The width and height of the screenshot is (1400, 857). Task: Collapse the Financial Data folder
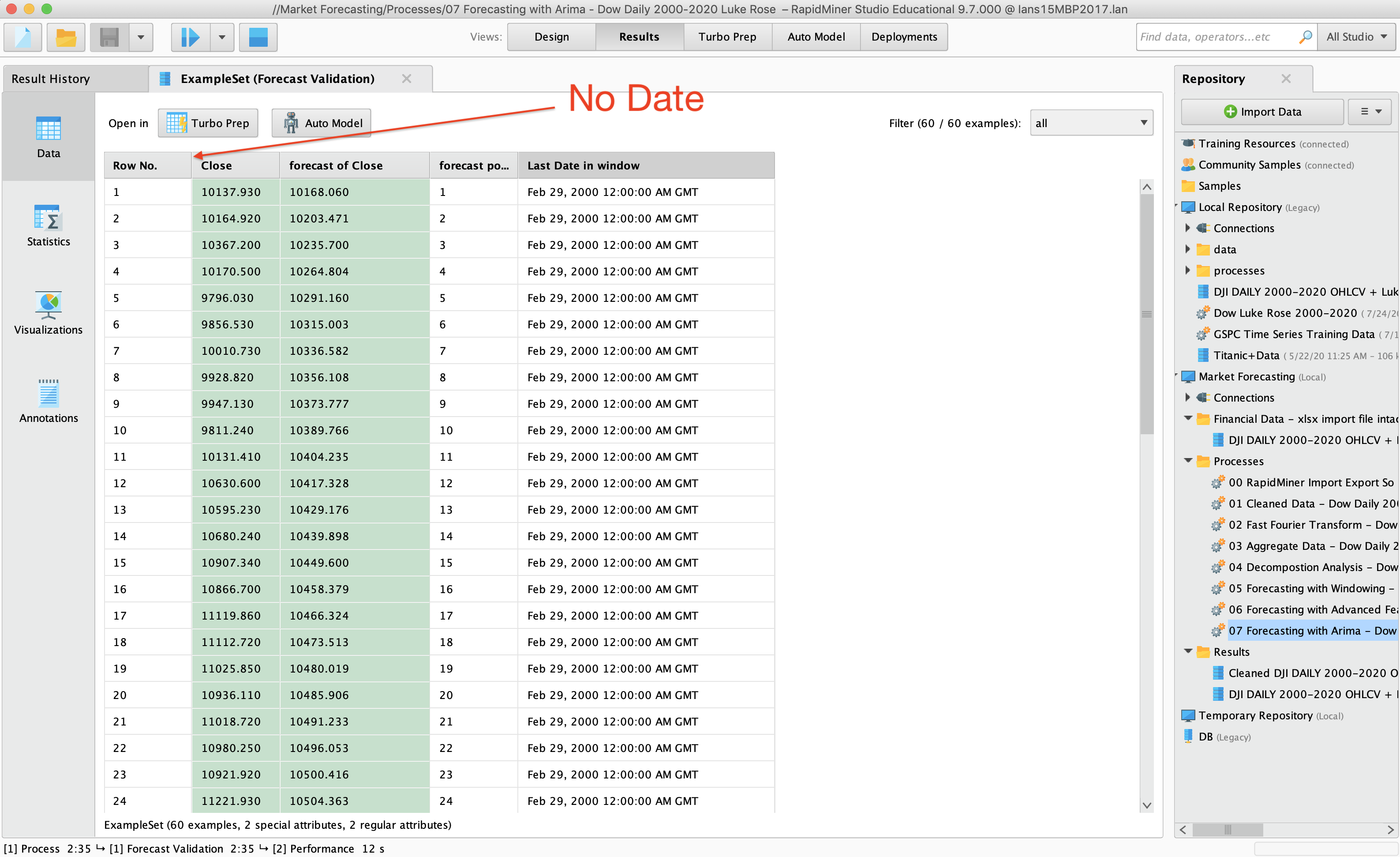coord(1188,418)
